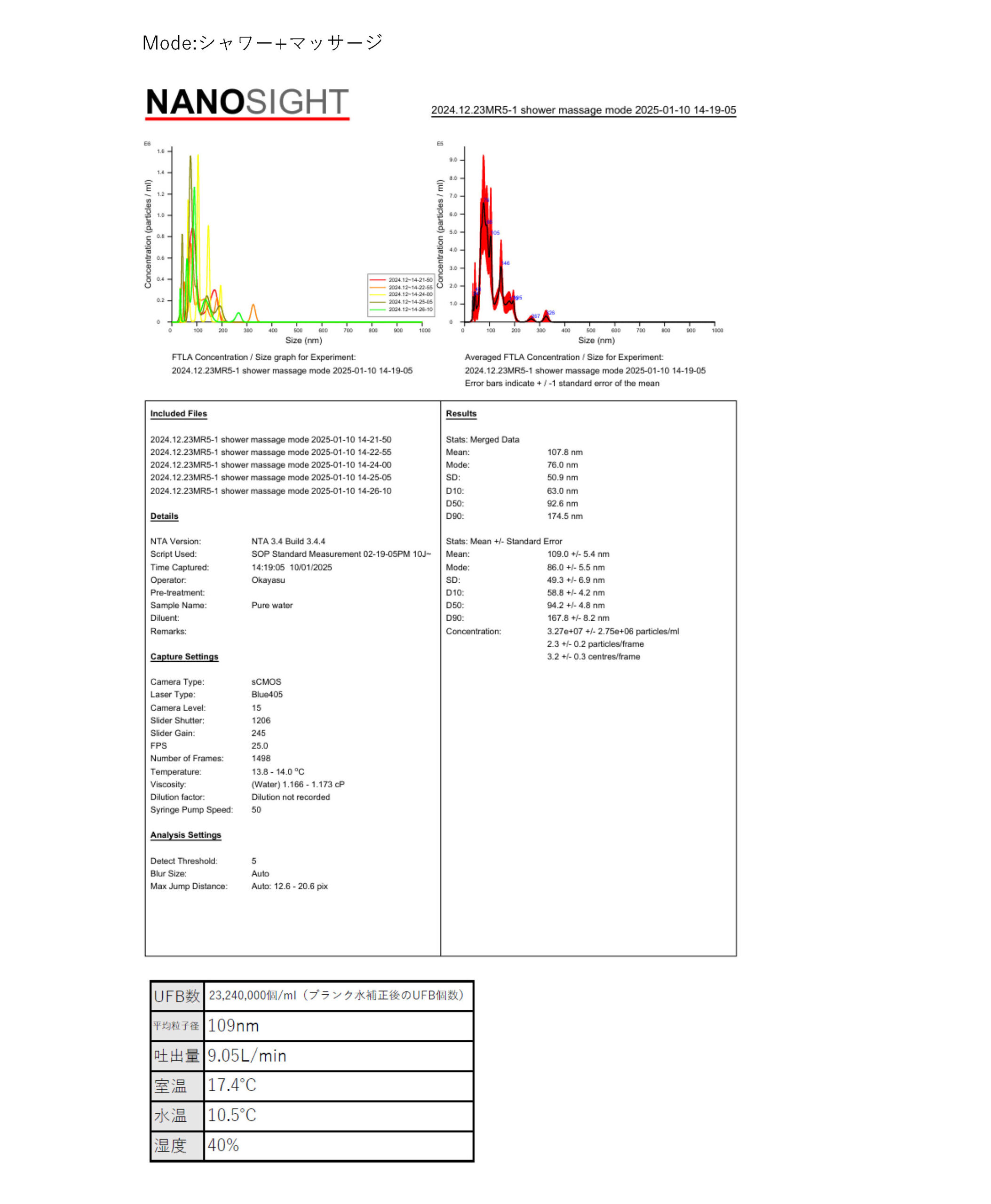Click the olive legend entry 2024.12~14-25-05
The height and width of the screenshot is (1204, 991).
(x=401, y=302)
